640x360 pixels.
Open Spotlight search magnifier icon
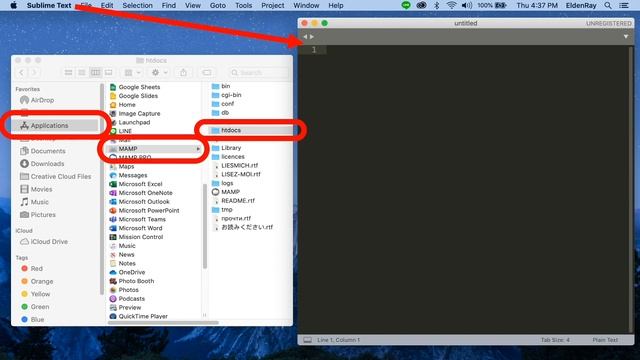tap(608, 5)
